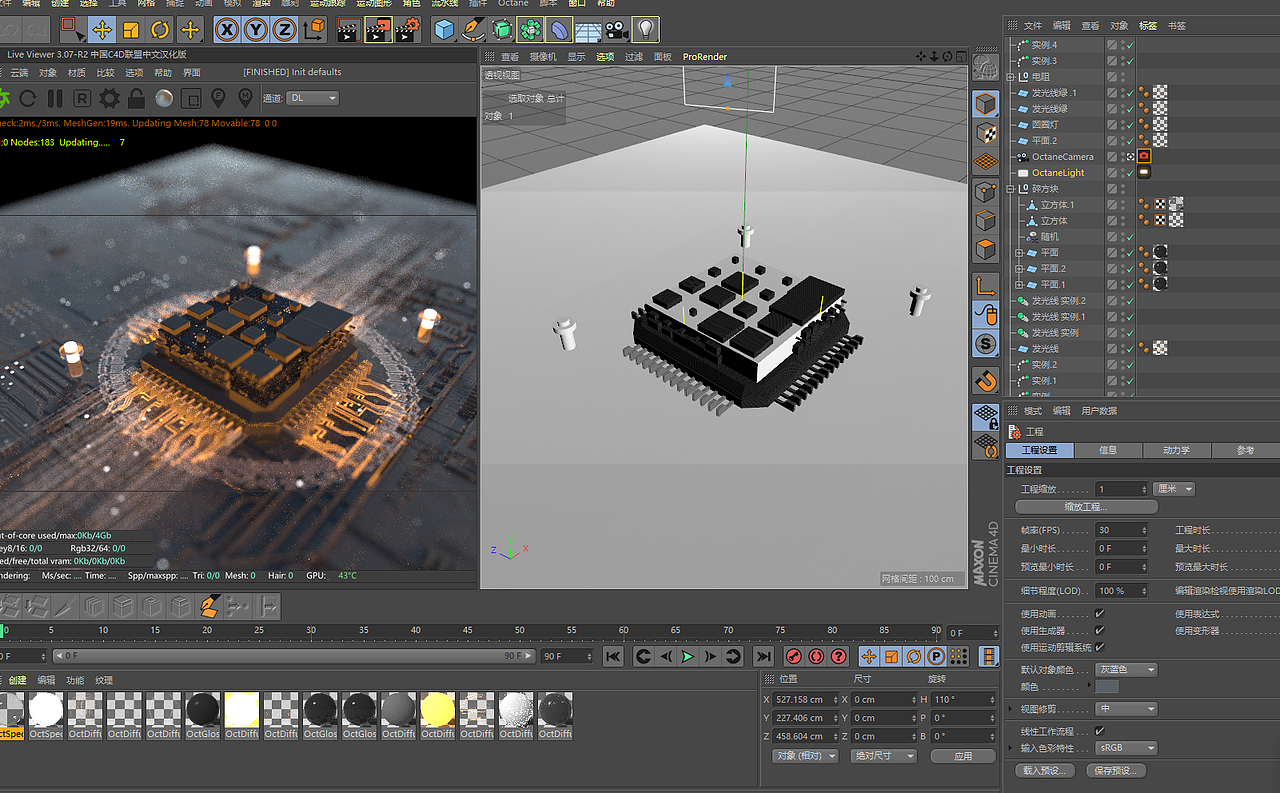Select OctaneCamera in the object manager
This screenshot has height=793, width=1280.
coord(1062,157)
